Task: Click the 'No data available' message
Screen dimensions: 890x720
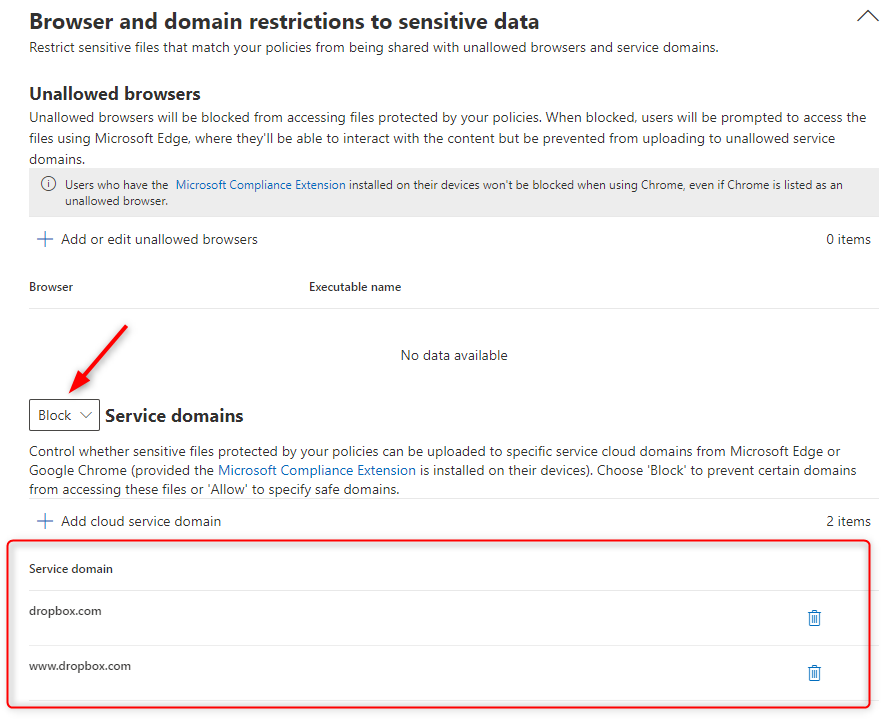Action: point(454,356)
